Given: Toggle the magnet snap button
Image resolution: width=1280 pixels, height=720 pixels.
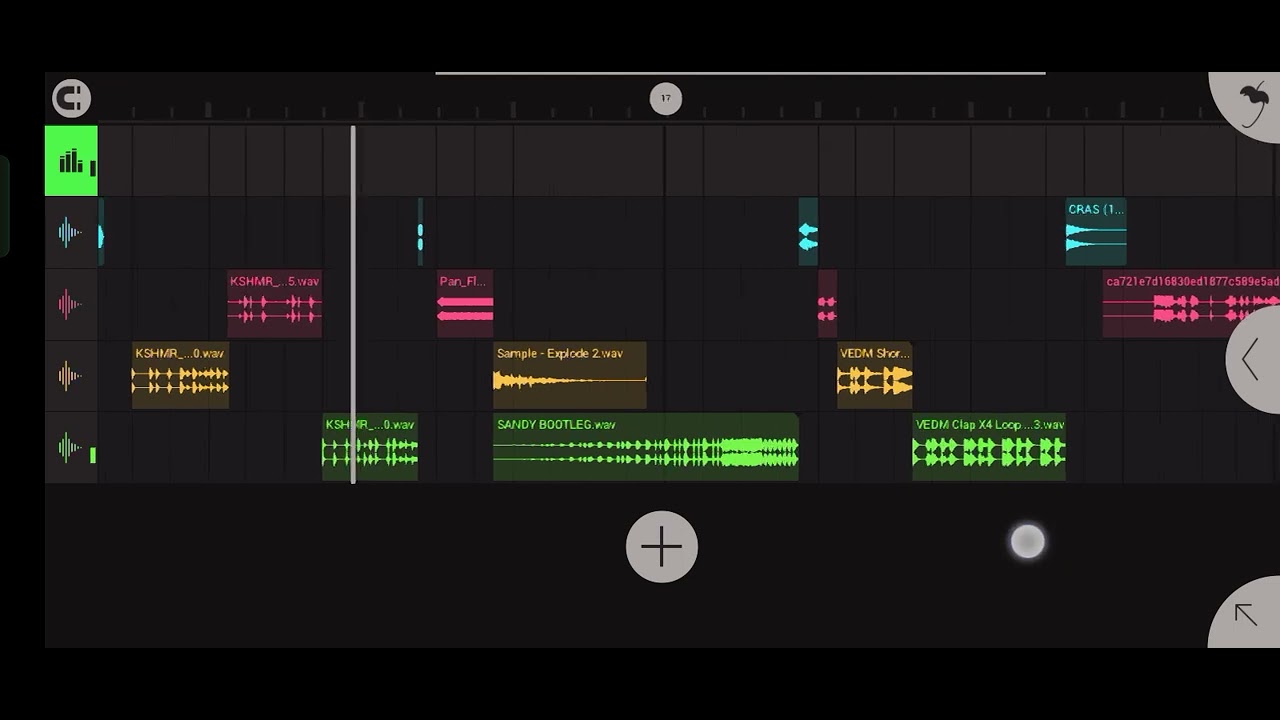Looking at the screenshot, I should pyautogui.click(x=71, y=98).
